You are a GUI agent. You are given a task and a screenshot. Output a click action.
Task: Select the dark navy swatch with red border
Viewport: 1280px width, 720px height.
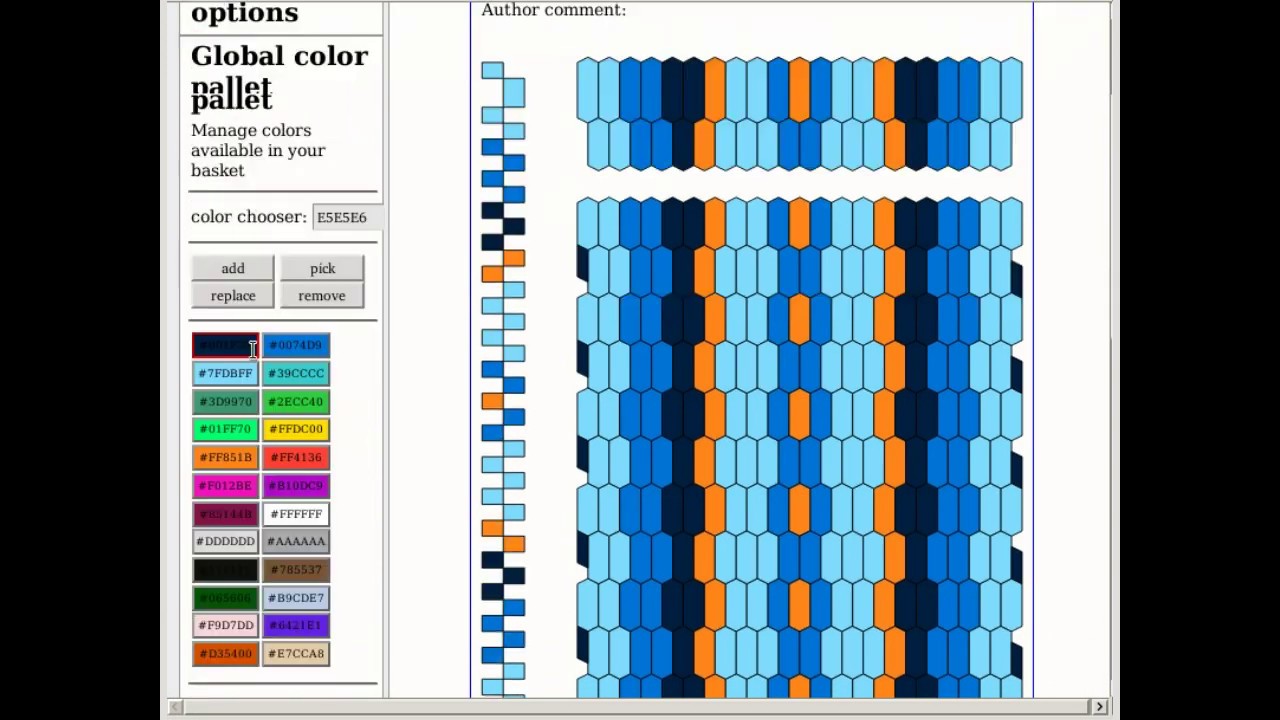pos(225,345)
